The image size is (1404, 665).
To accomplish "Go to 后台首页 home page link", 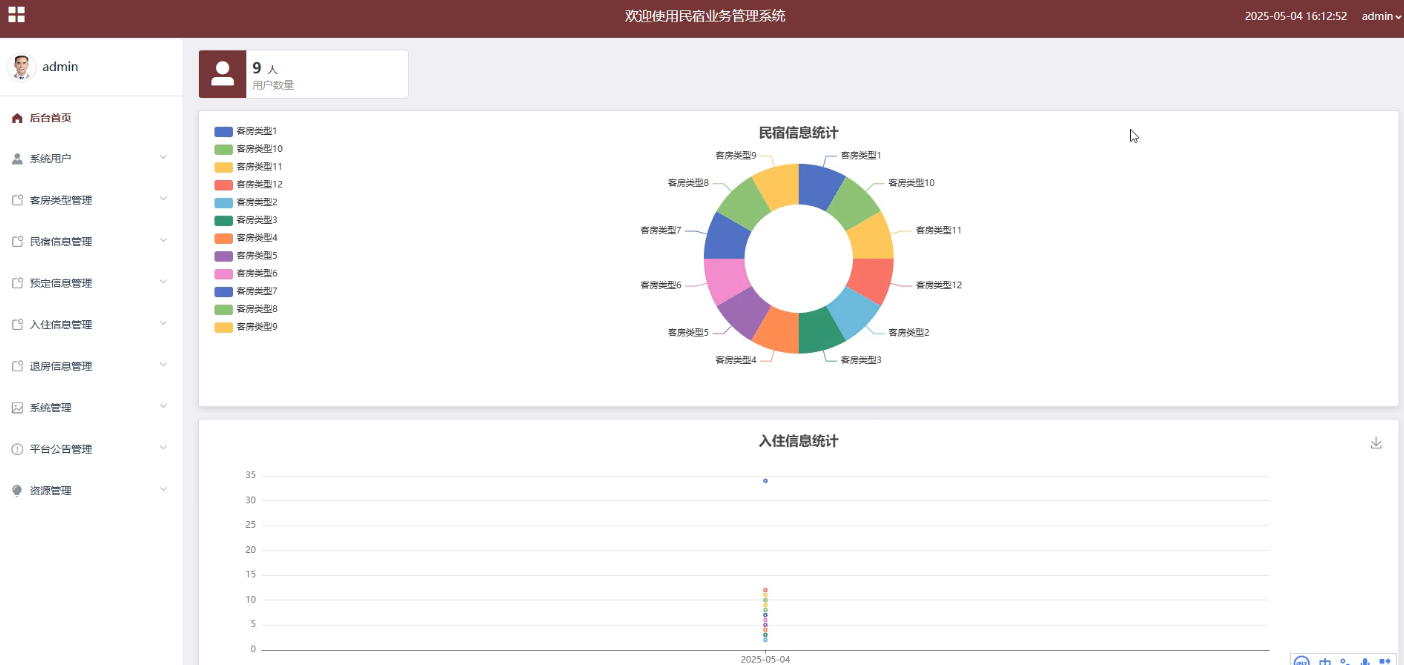I will (50, 118).
